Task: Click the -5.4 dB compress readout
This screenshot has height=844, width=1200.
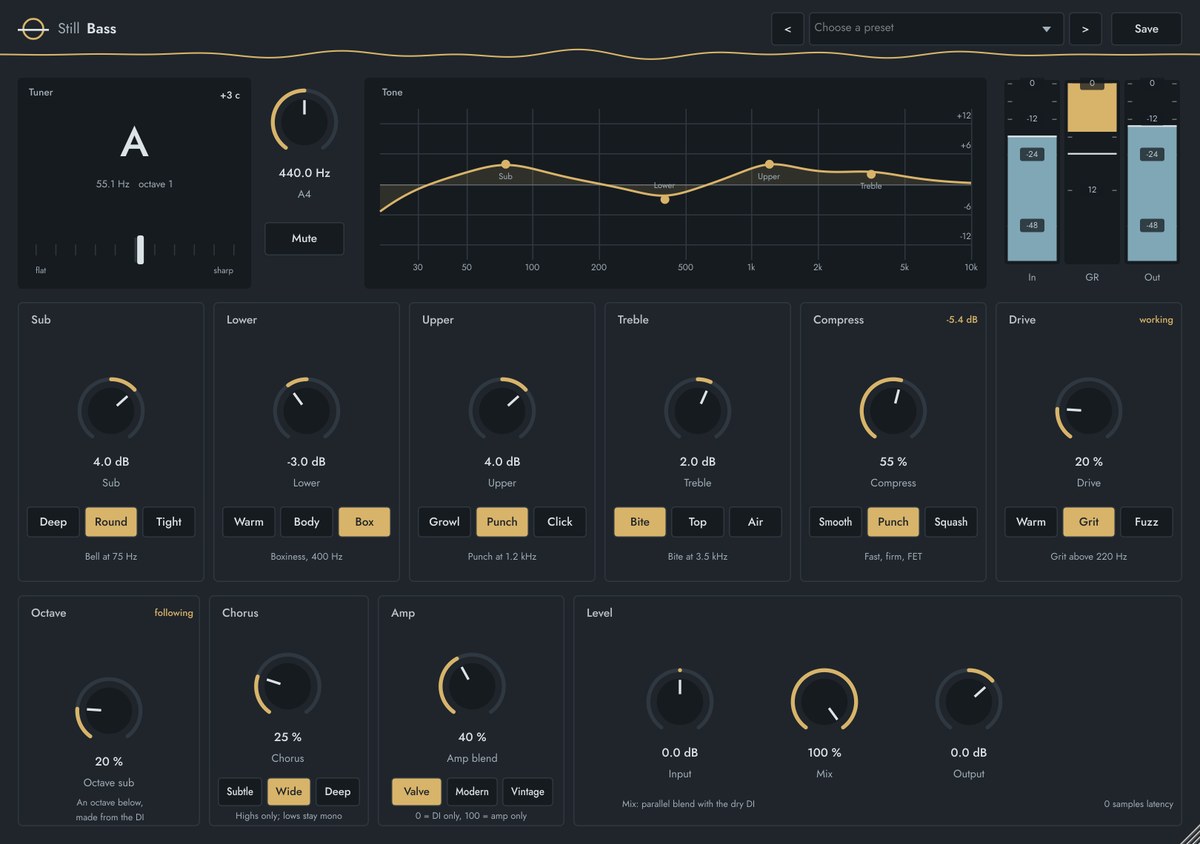Action: [961, 320]
